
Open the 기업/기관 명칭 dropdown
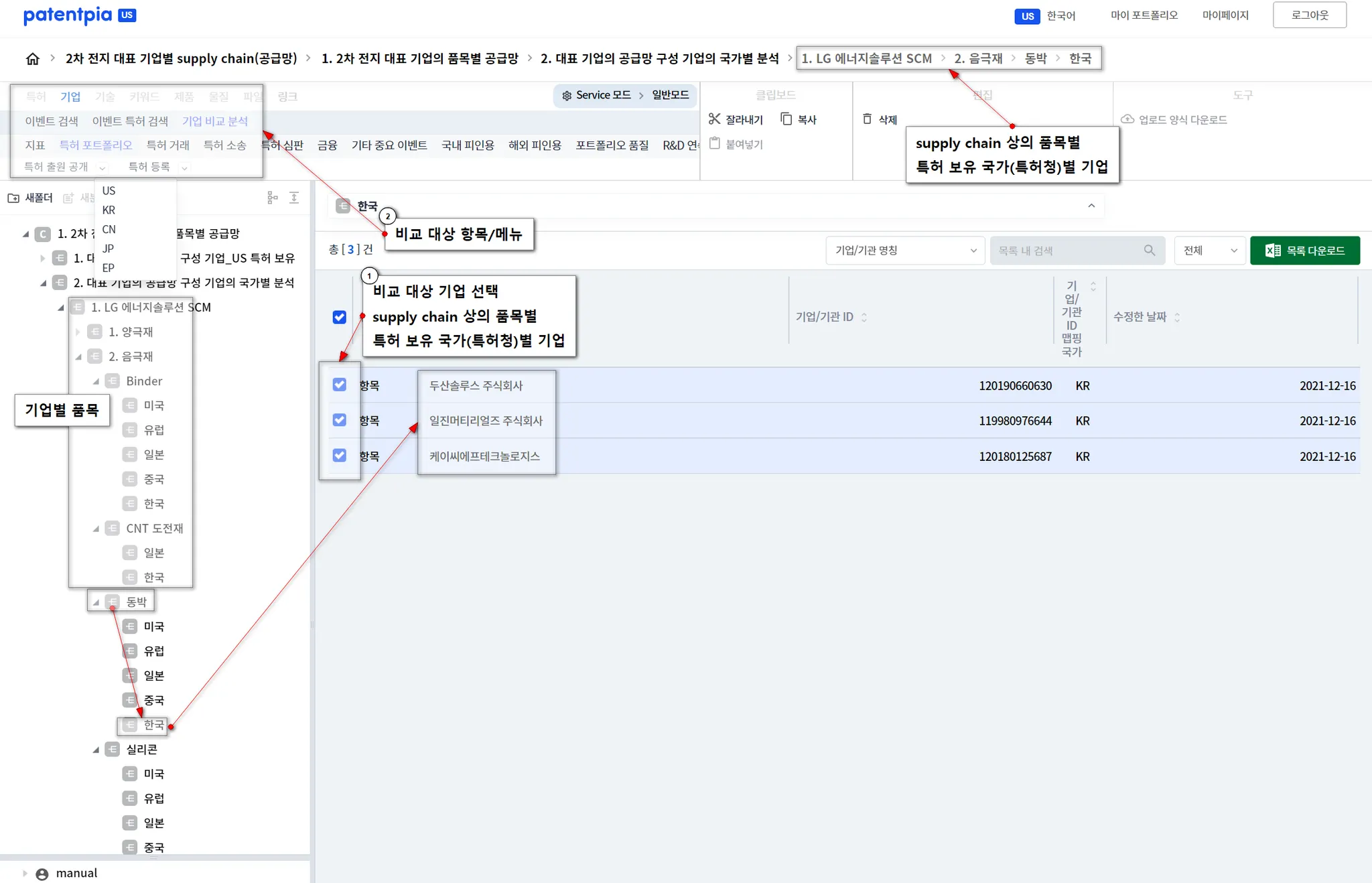(x=905, y=251)
